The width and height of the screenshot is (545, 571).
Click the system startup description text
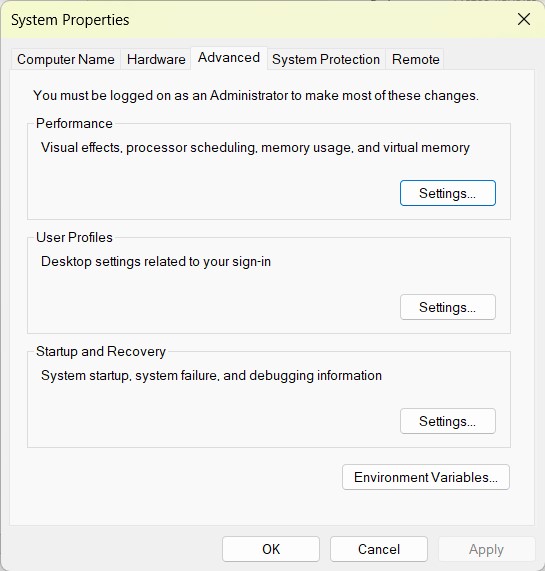pyautogui.click(x=211, y=375)
